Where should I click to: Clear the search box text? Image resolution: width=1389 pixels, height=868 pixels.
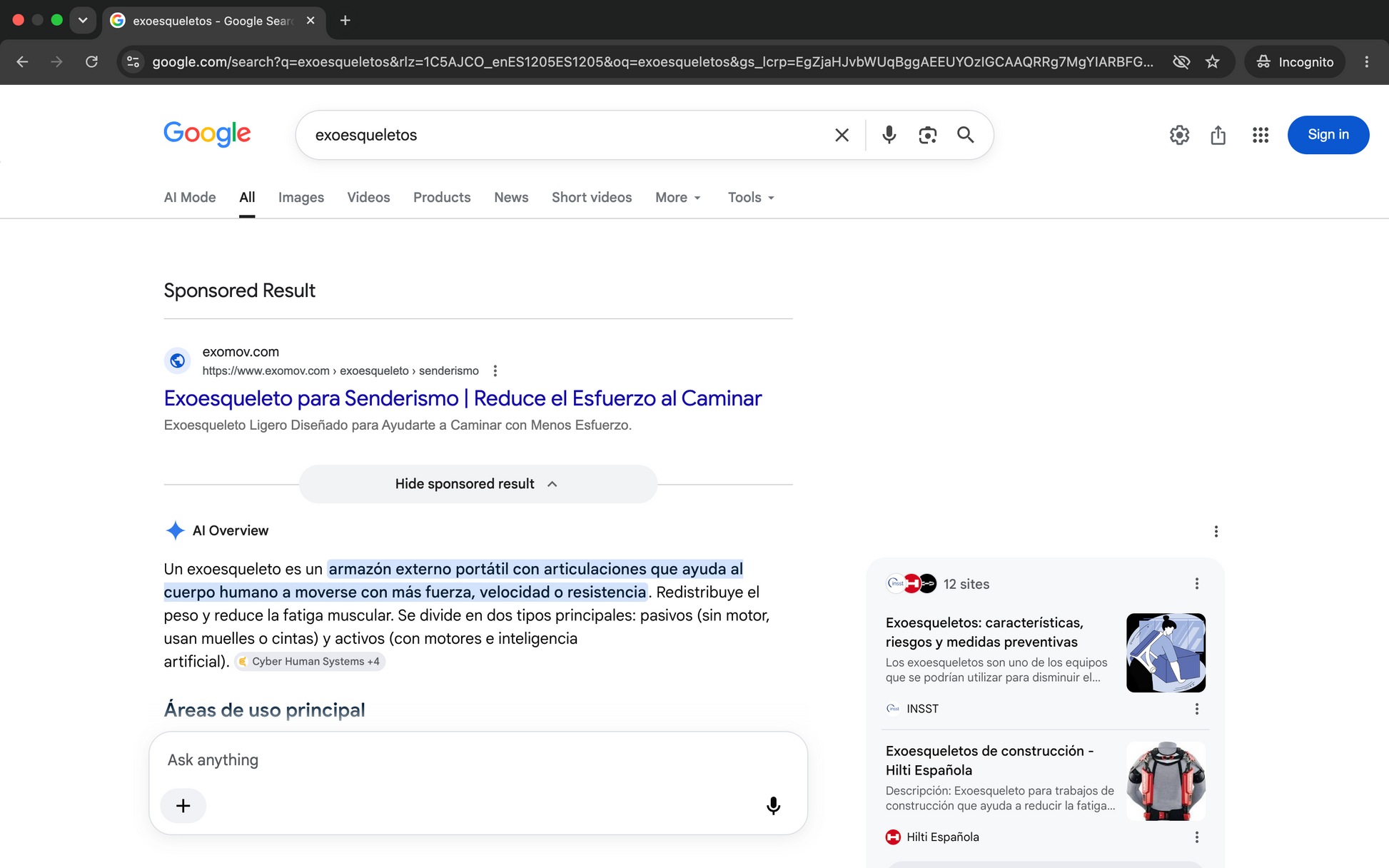tap(842, 135)
